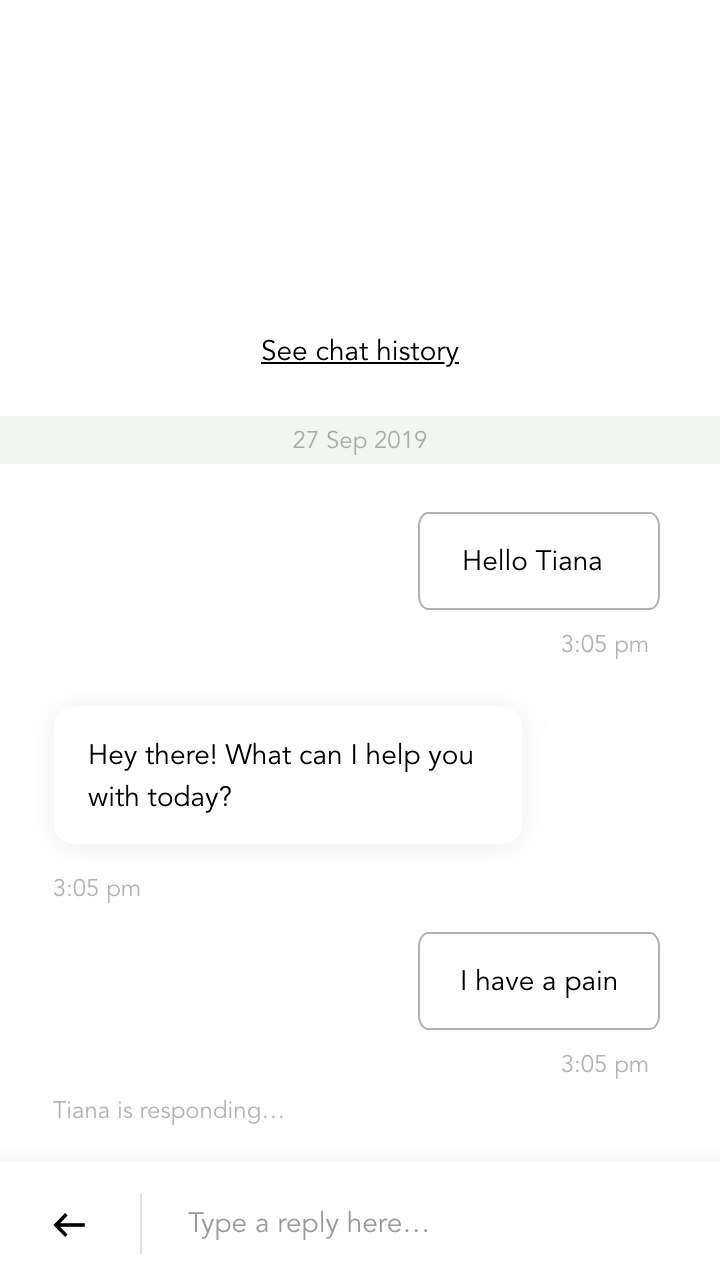Viewport: 720px width, 1280px height.
Task: Tap the word 'pain' in the sent message
Action: click(591, 982)
